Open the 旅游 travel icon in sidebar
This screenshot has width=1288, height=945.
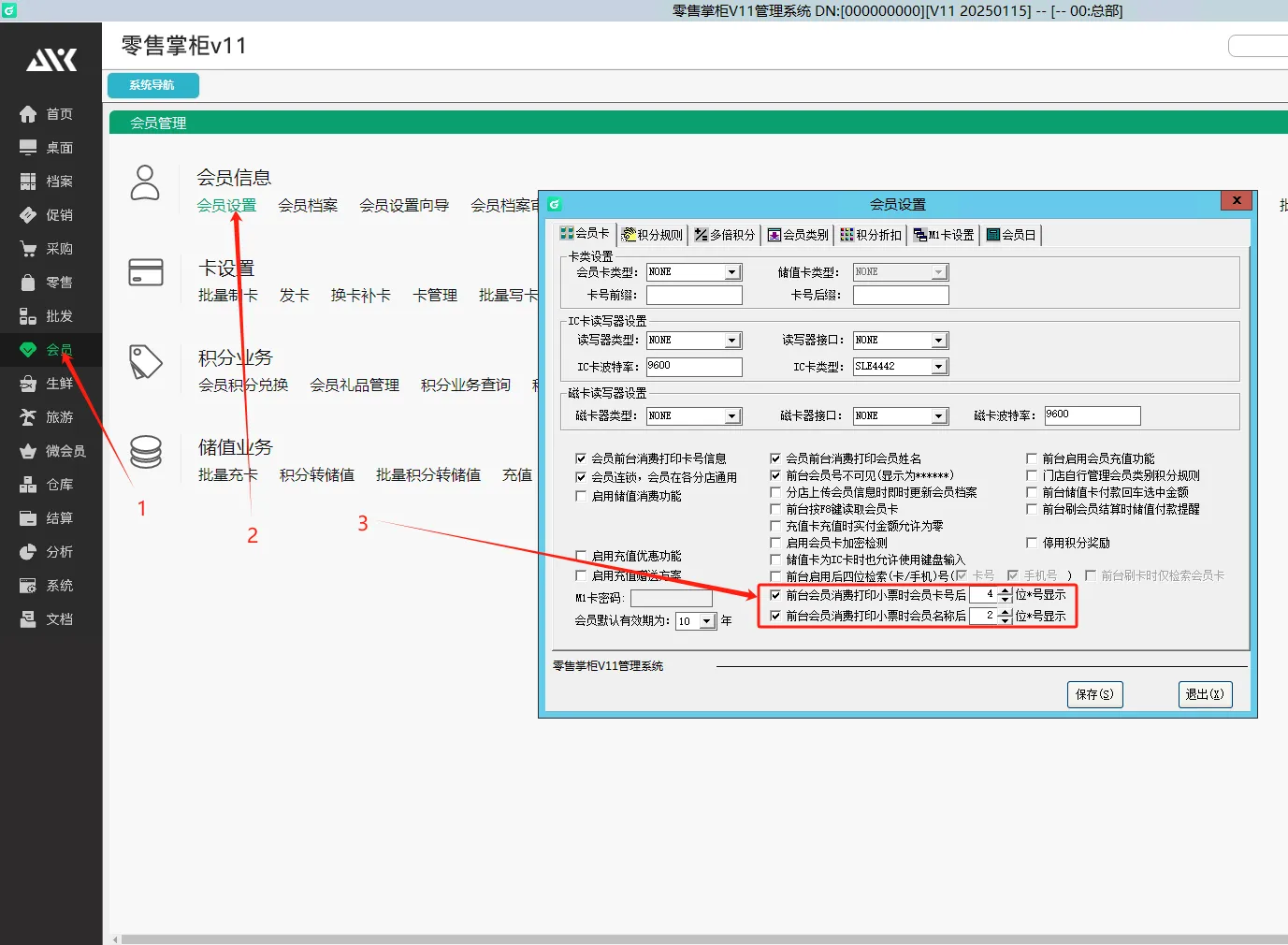click(28, 417)
